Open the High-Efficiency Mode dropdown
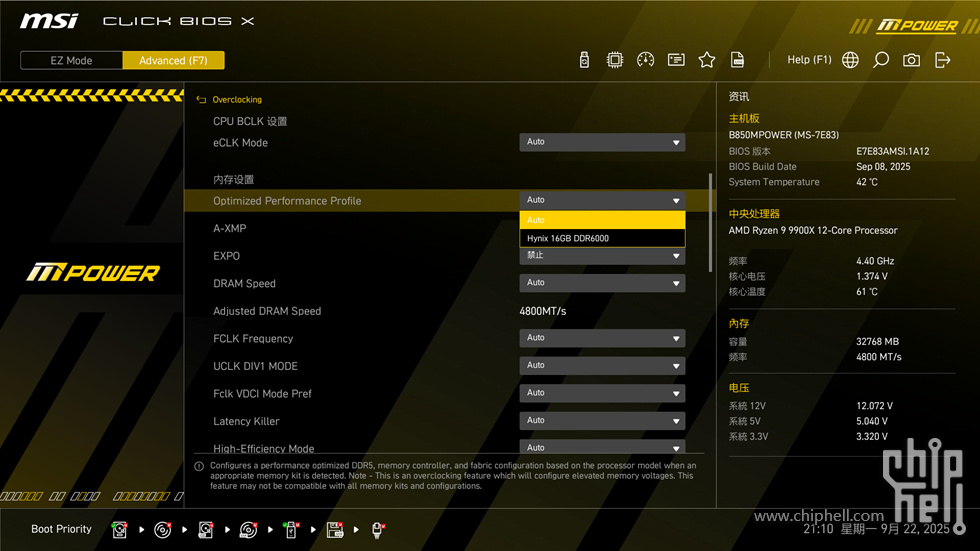 point(602,447)
